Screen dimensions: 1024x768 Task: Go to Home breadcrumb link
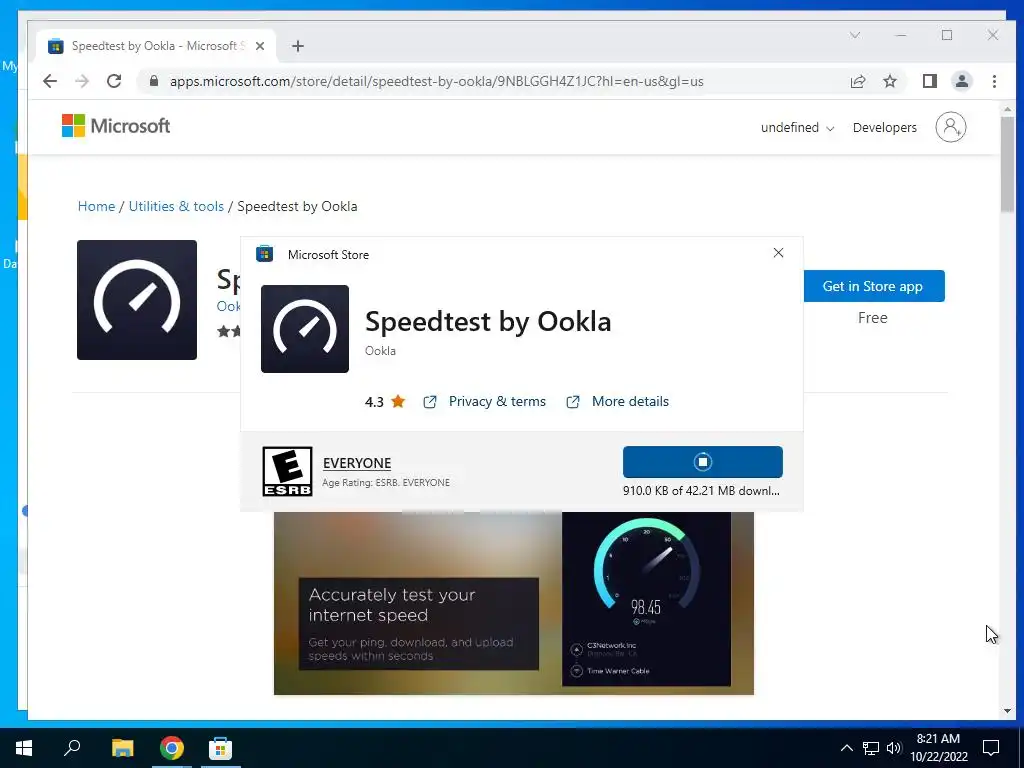pos(96,206)
